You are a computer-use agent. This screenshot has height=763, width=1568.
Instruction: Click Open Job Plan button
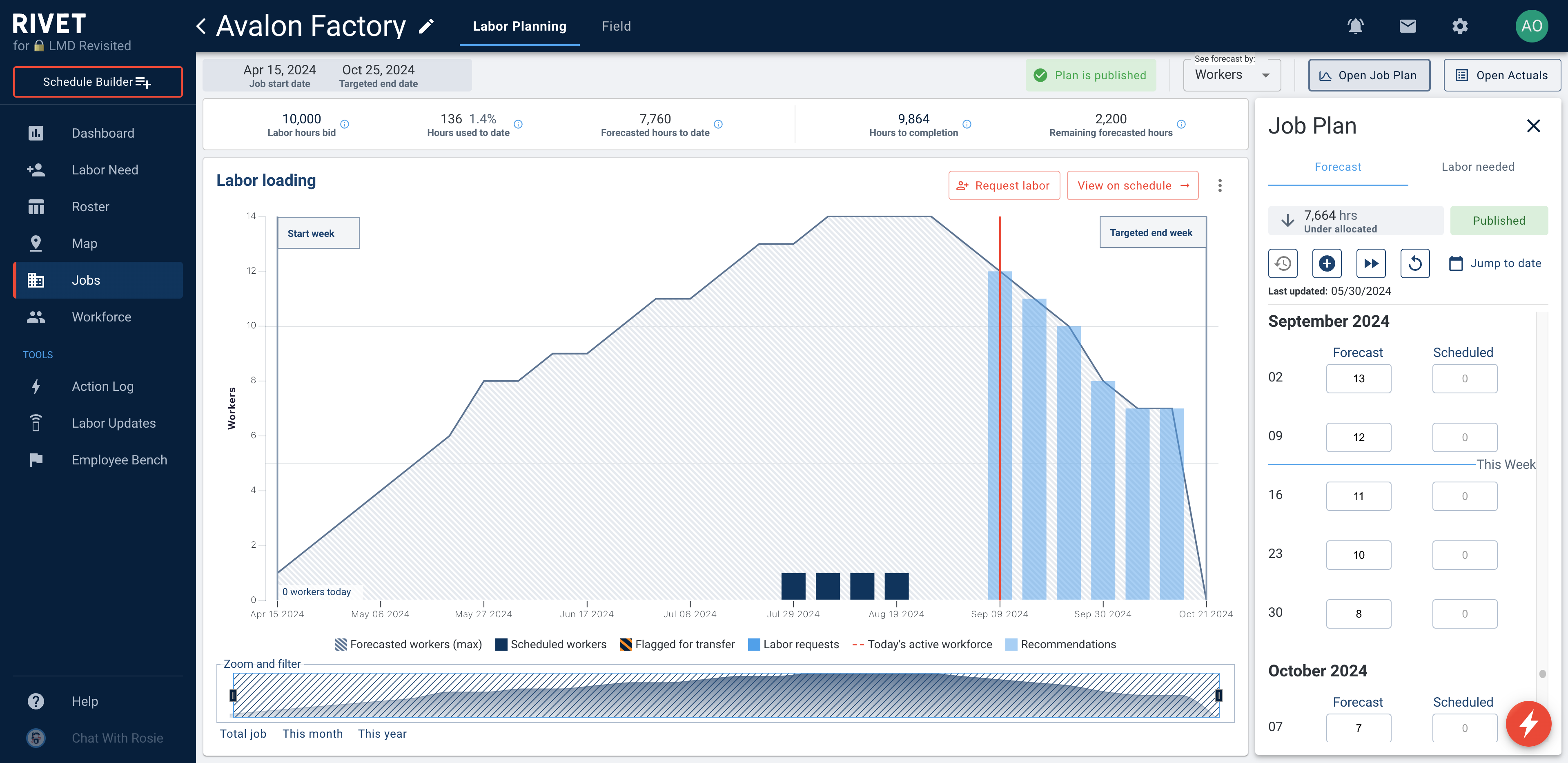pos(1369,76)
